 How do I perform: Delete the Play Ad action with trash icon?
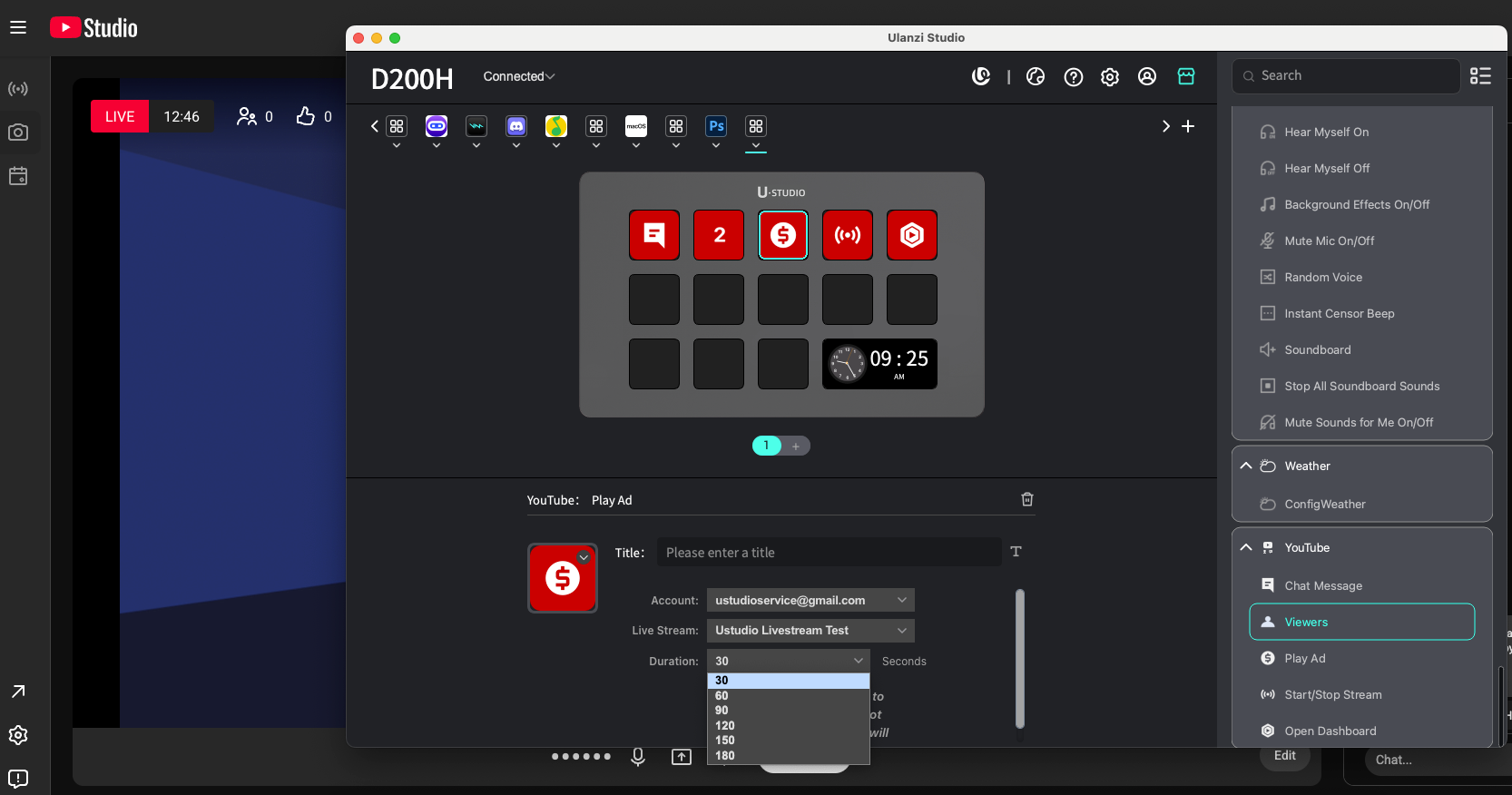(x=1026, y=499)
